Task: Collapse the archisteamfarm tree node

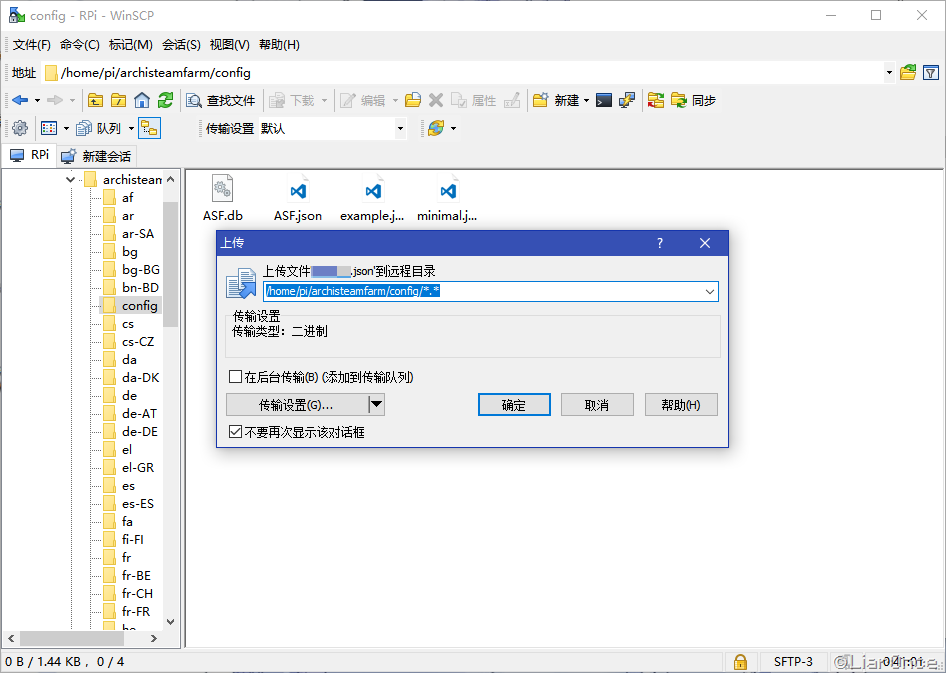Action: pos(71,179)
